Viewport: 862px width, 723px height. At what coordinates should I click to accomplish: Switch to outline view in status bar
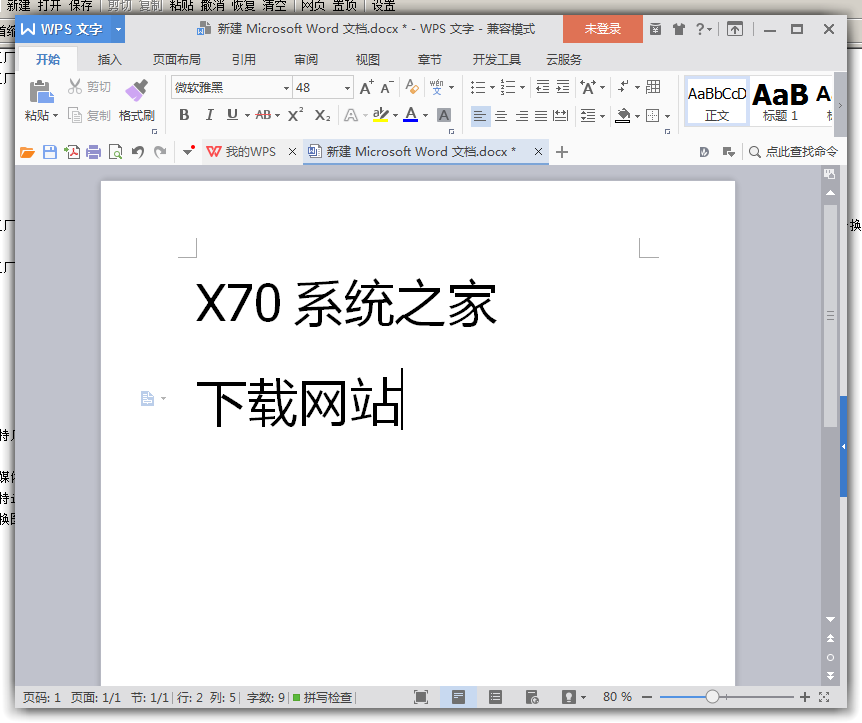495,697
